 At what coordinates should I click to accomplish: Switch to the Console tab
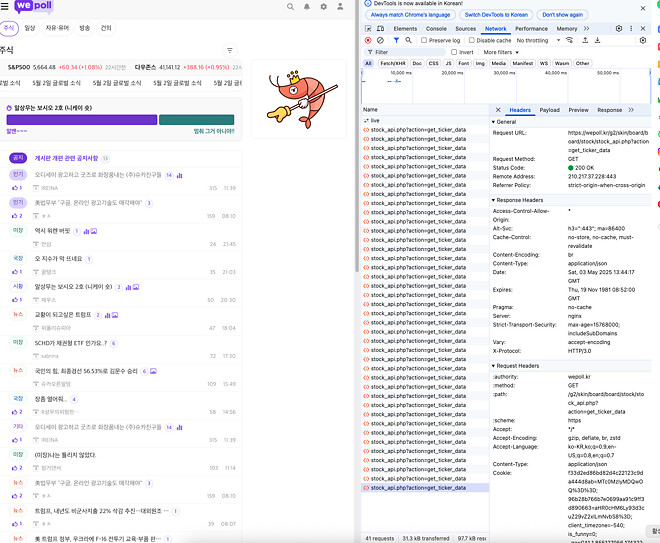coord(436,29)
